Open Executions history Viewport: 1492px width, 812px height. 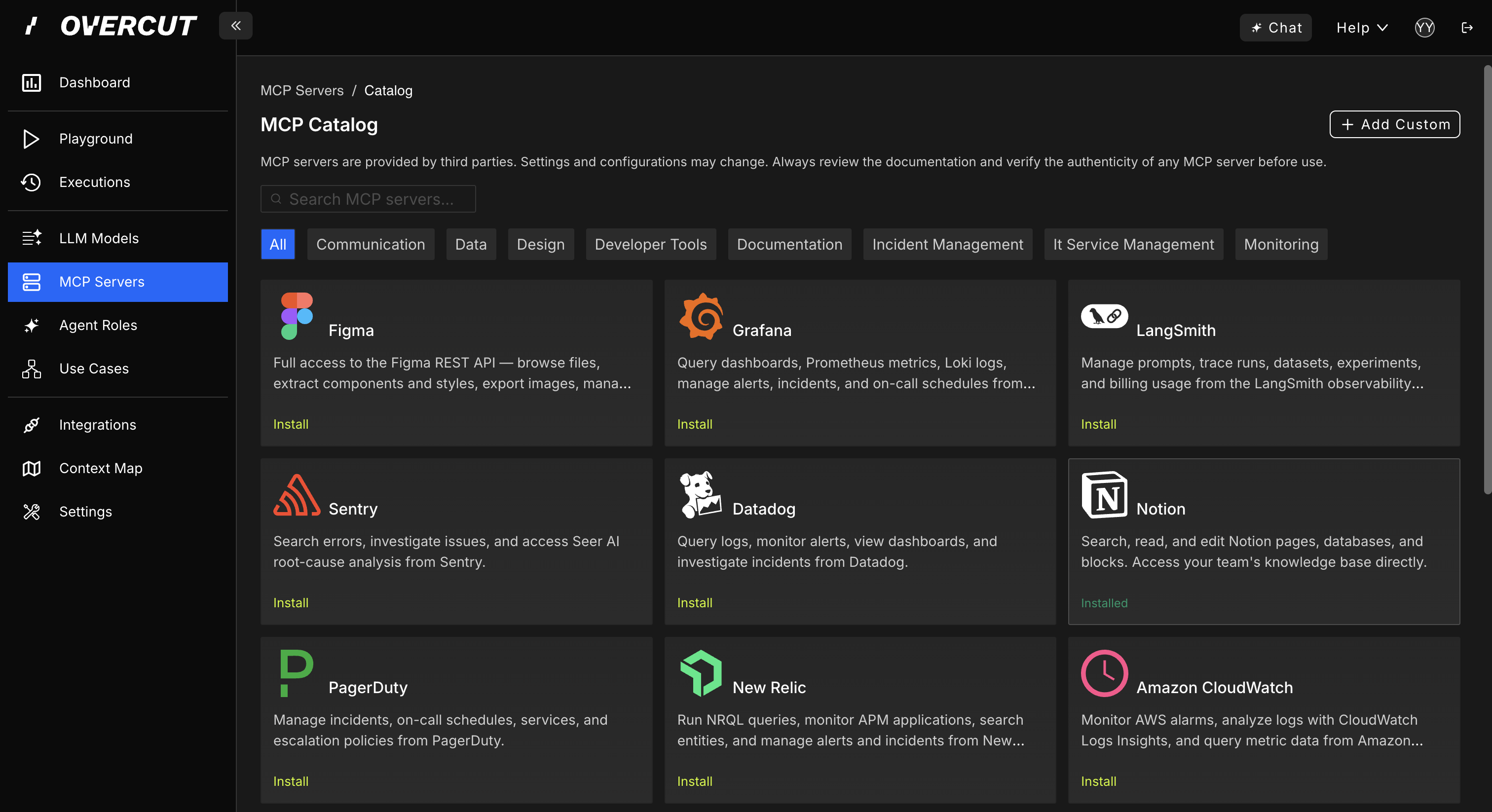point(94,182)
